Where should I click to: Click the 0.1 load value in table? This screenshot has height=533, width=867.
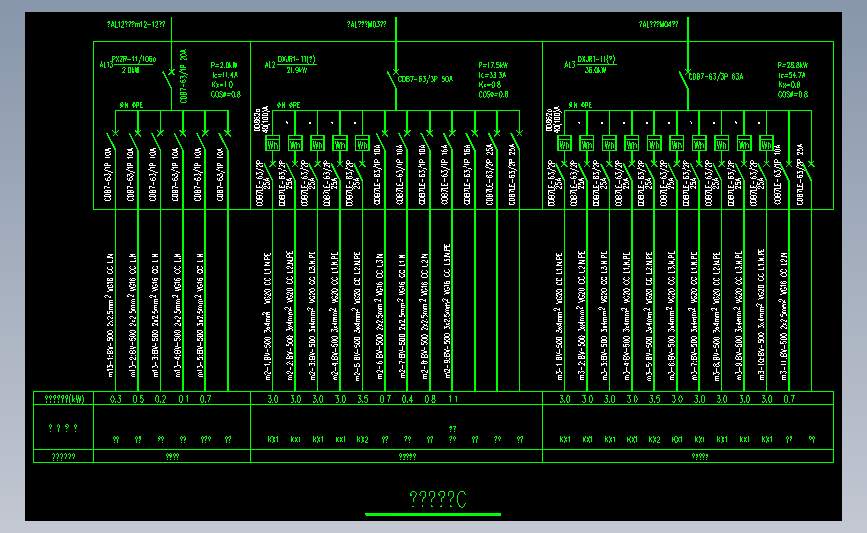[x=183, y=399]
